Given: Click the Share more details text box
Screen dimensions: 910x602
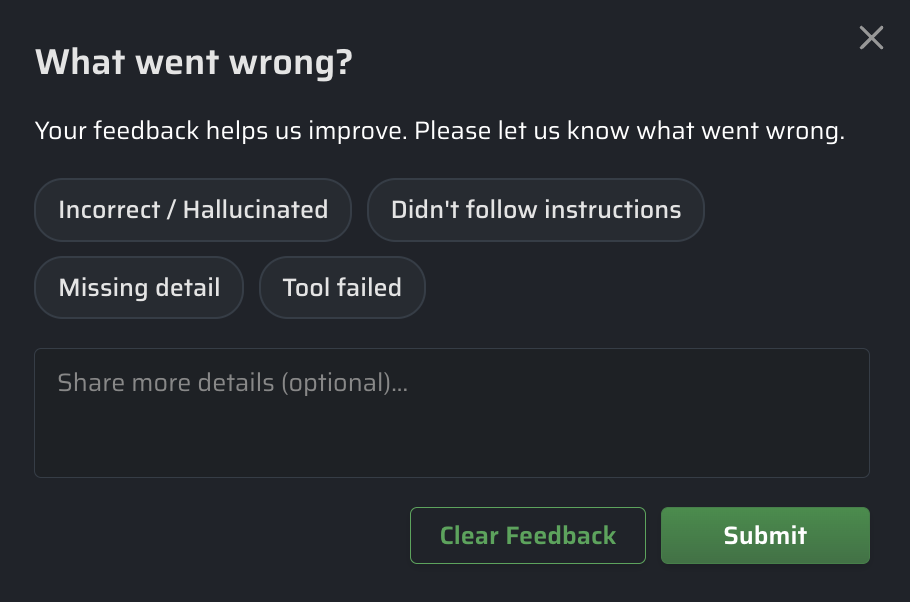Looking at the screenshot, I should point(451,413).
